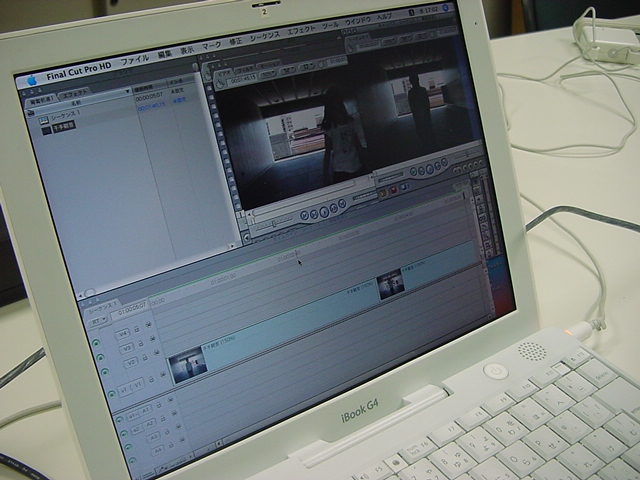
Task: Click the Viewer timecode field
Action: 243,79
